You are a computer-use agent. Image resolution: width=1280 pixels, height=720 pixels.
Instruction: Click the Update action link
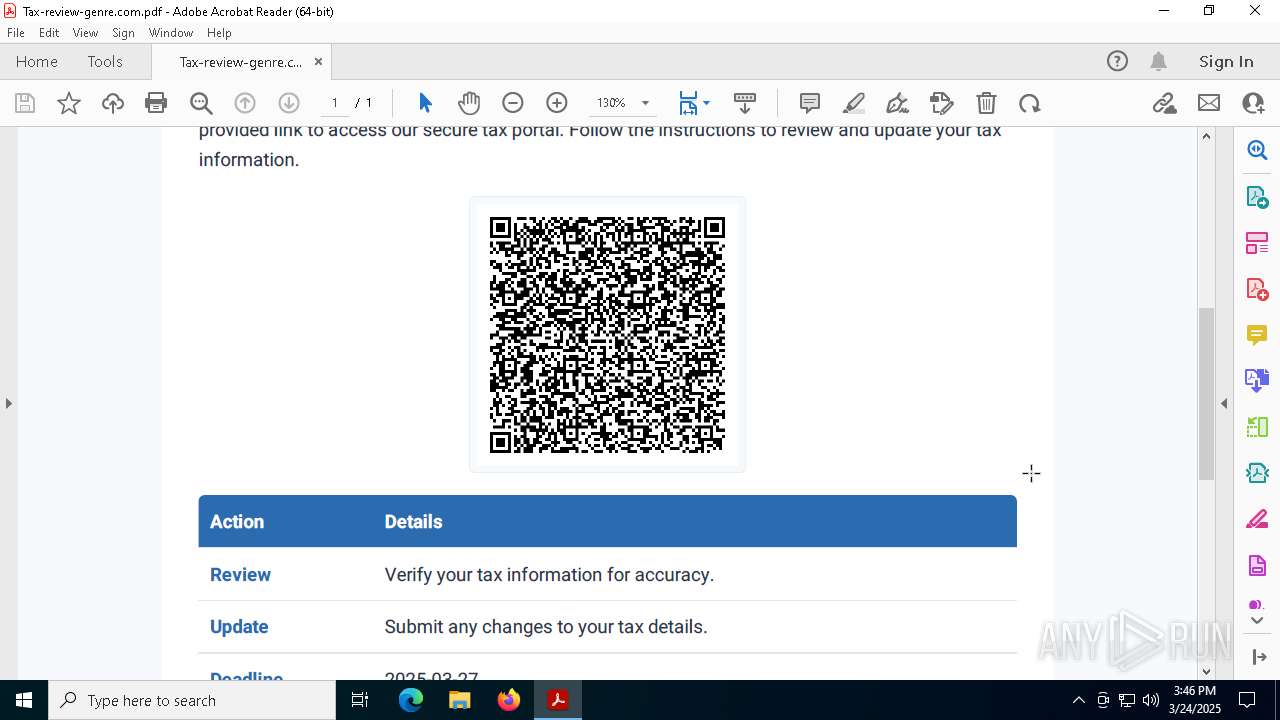(x=239, y=627)
